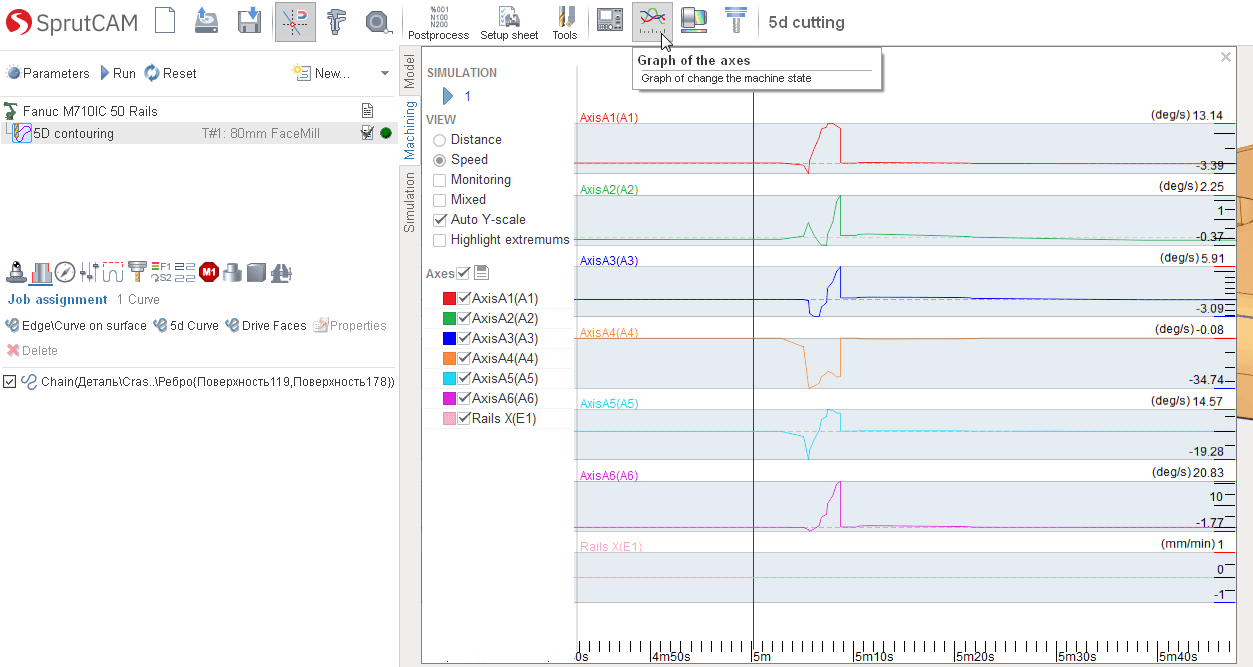Image resolution: width=1253 pixels, height=667 pixels.
Task: Reset the operation
Action: (x=171, y=73)
